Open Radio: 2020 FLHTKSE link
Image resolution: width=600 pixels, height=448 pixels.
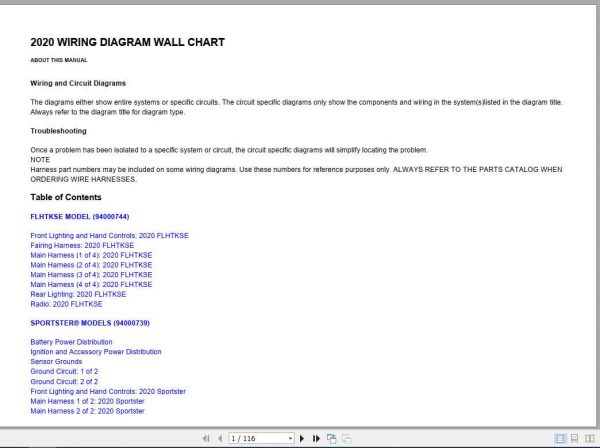(x=66, y=304)
